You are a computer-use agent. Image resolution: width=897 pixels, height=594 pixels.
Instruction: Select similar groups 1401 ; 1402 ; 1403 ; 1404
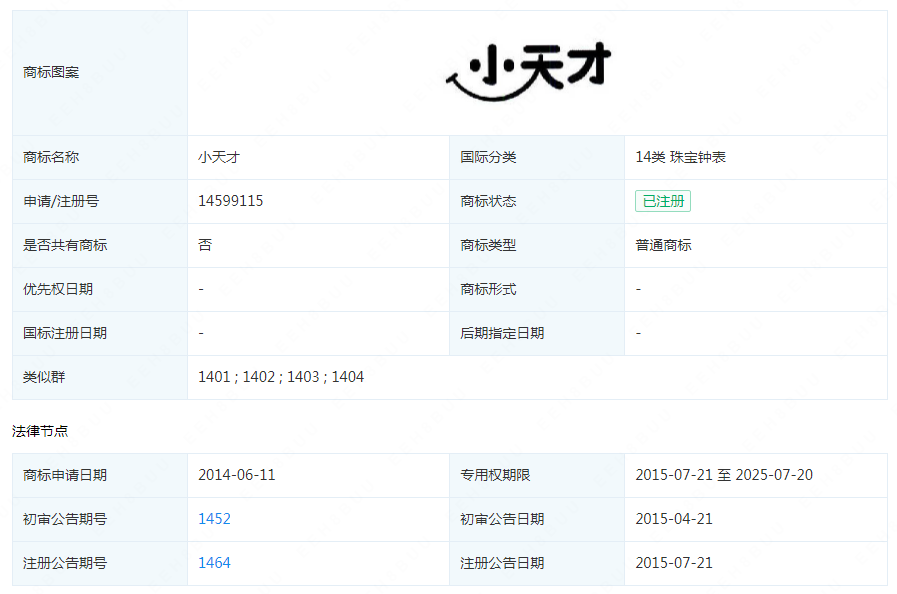pos(281,377)
